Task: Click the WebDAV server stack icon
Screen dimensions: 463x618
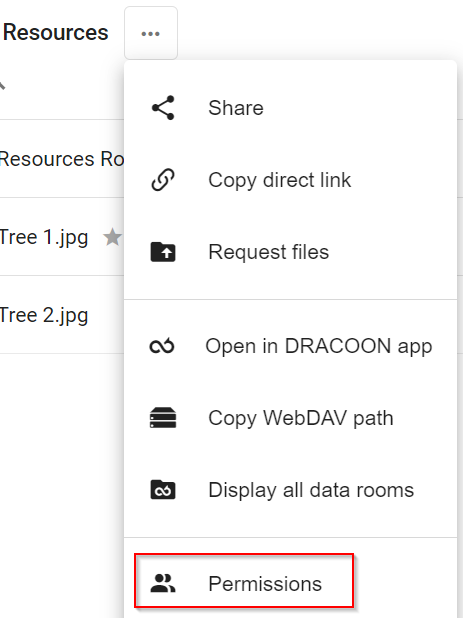Action: 163,418
